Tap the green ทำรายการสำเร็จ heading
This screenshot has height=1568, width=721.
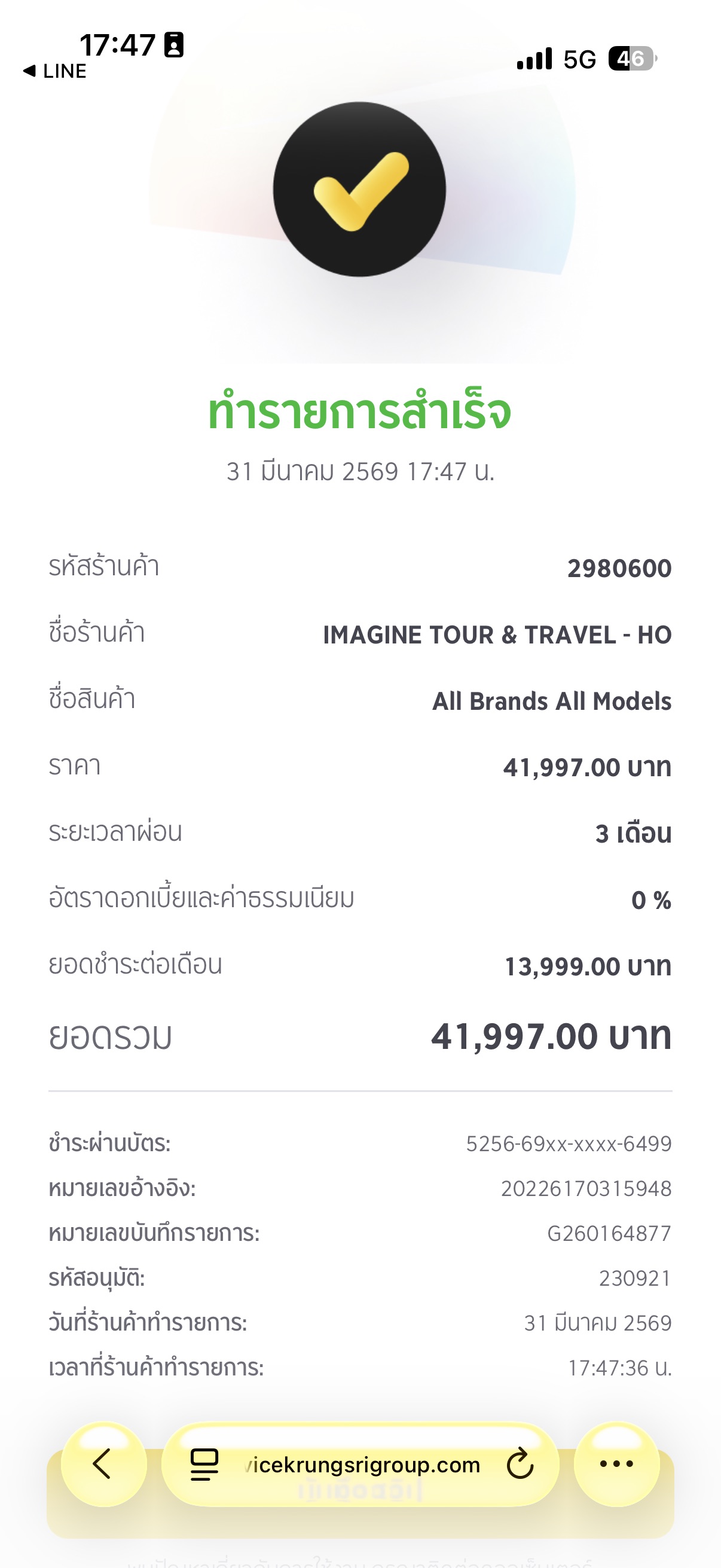coord(359,412)
